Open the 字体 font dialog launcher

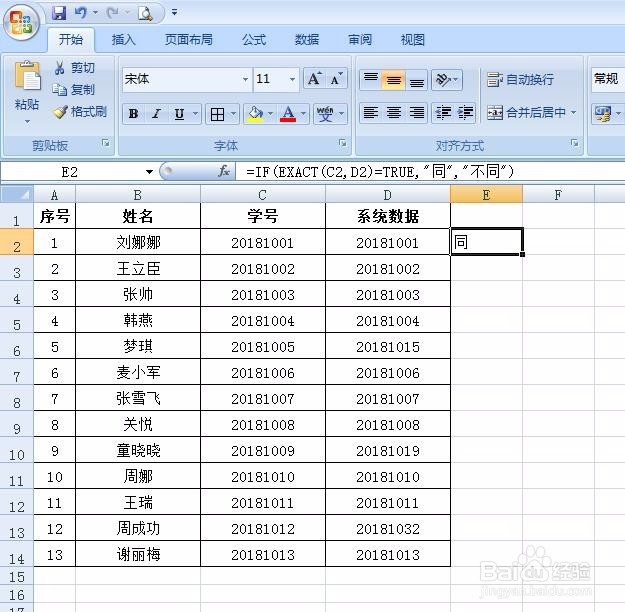click(x=342, y=143)
